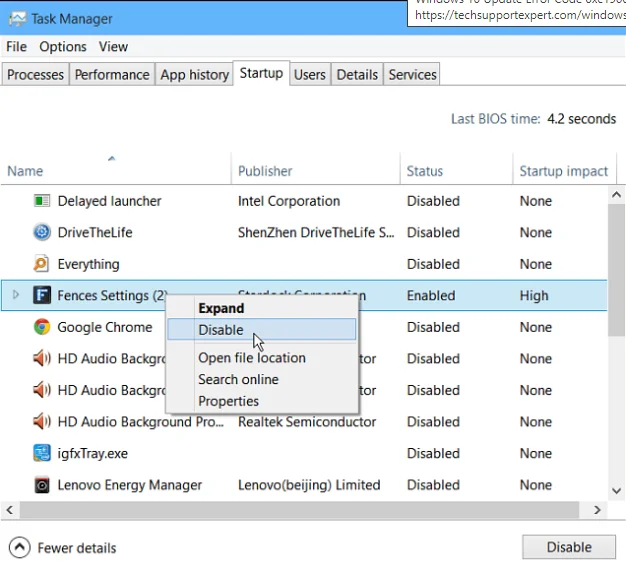626x574 pixels.
Task: Click the Fewer details link
Action: coord(77,548)
